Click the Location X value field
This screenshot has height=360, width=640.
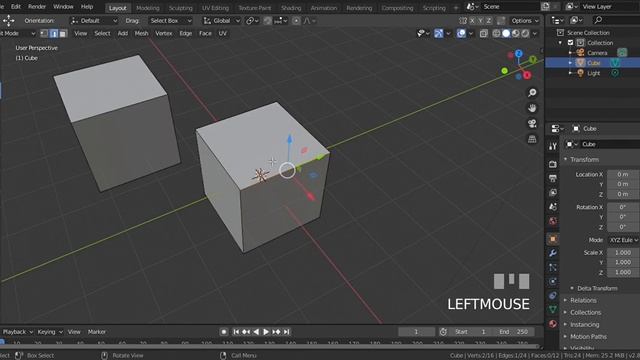click(623, 174)
